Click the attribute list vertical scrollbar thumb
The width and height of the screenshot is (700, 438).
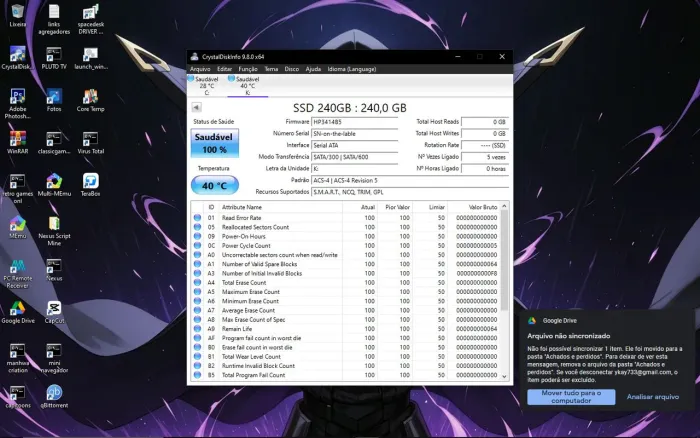pyautogui.click(x=504, y=260)
